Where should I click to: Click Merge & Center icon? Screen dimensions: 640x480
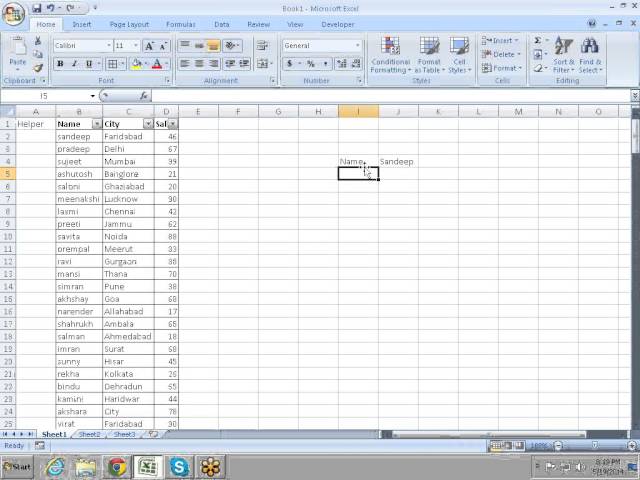[x=262, y=64]
